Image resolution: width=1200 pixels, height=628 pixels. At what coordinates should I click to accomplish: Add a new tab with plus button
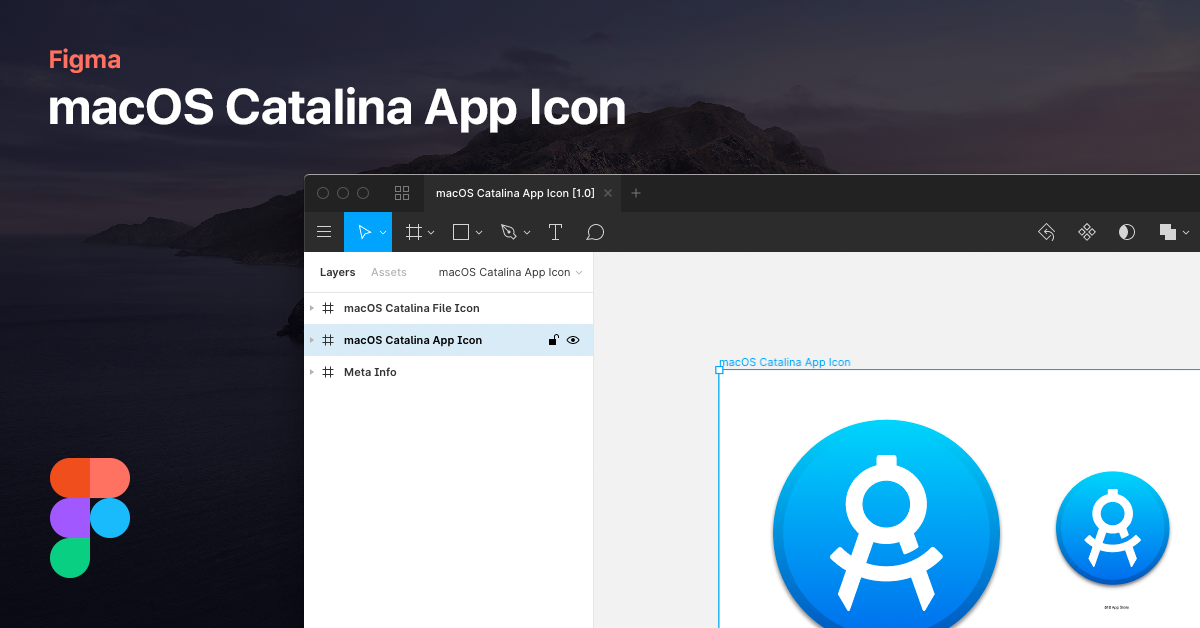[x=636, y=193]
